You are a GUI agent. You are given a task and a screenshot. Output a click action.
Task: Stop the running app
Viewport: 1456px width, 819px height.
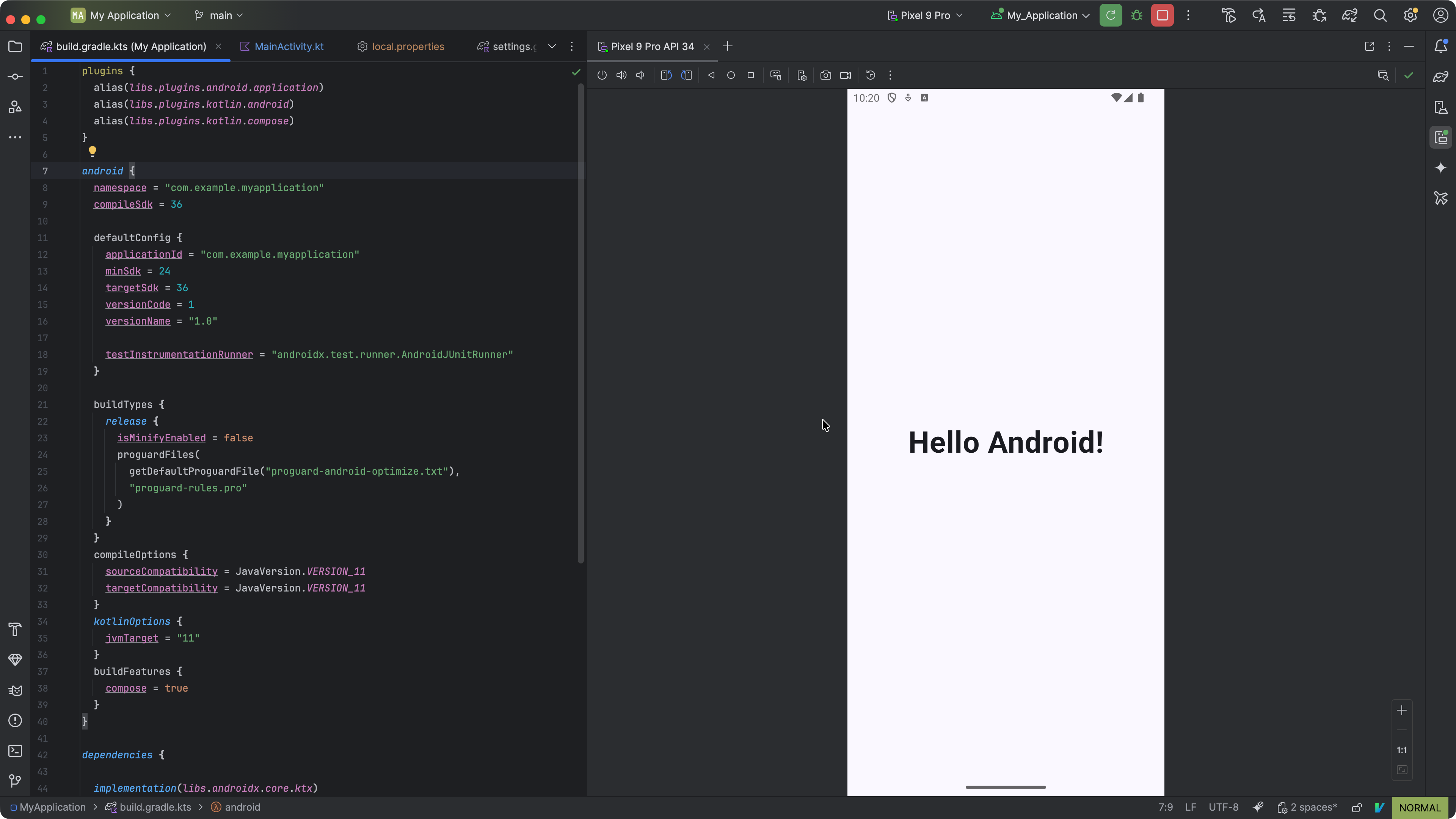click(1162, 15)
